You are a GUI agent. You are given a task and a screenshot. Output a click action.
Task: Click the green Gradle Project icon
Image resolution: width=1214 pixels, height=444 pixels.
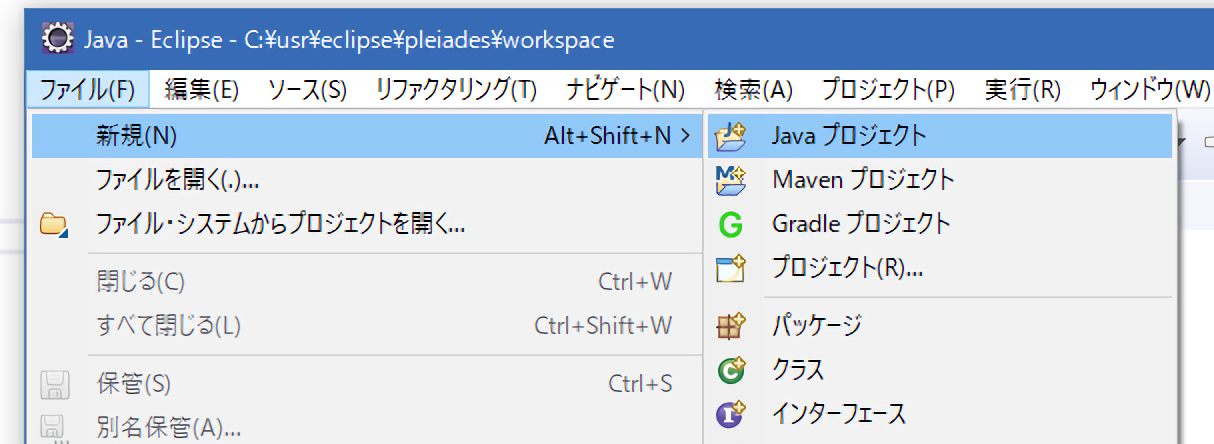(x=731, y=225)
